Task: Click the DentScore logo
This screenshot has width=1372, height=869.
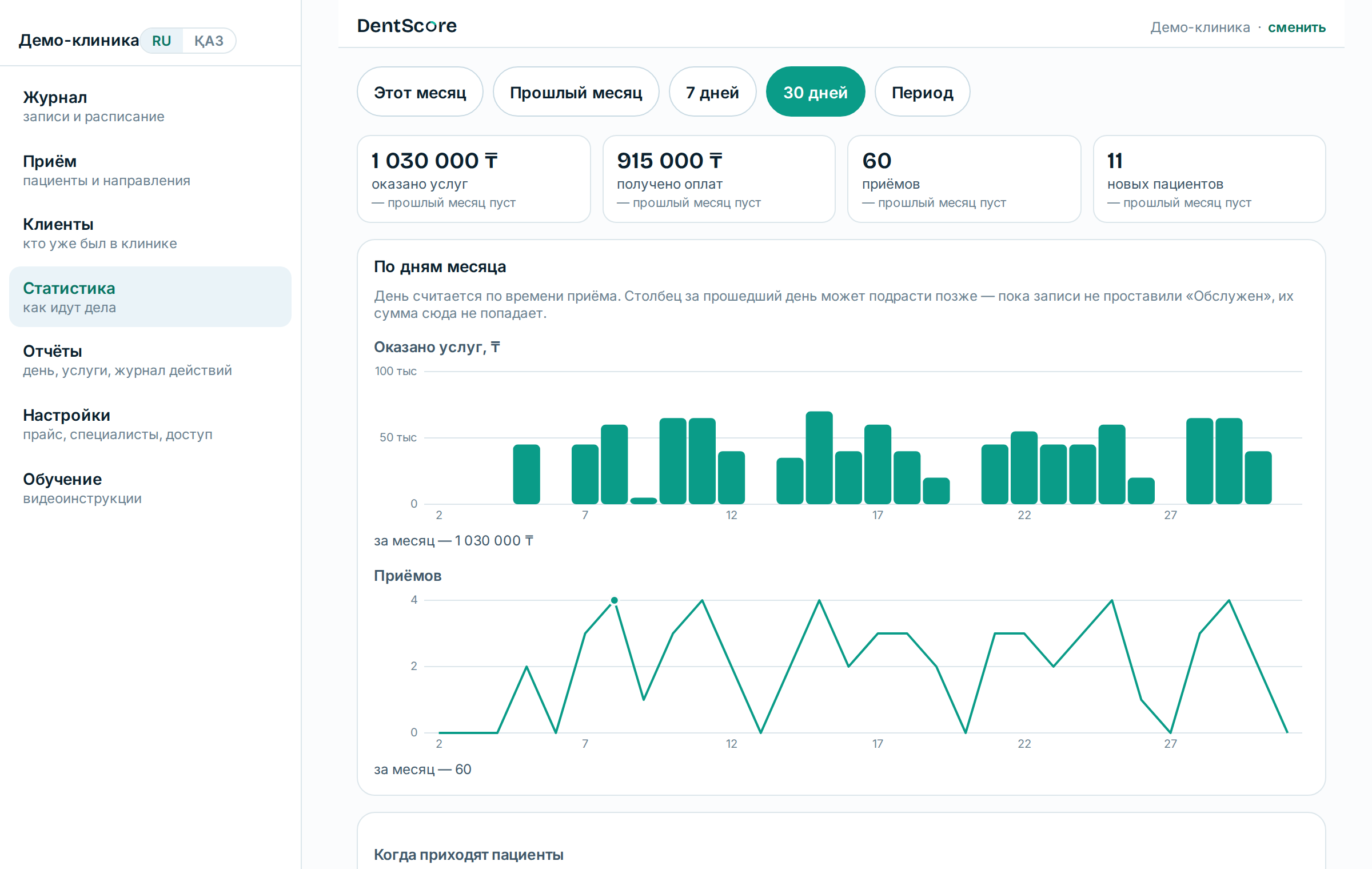Action: point(407,26)
